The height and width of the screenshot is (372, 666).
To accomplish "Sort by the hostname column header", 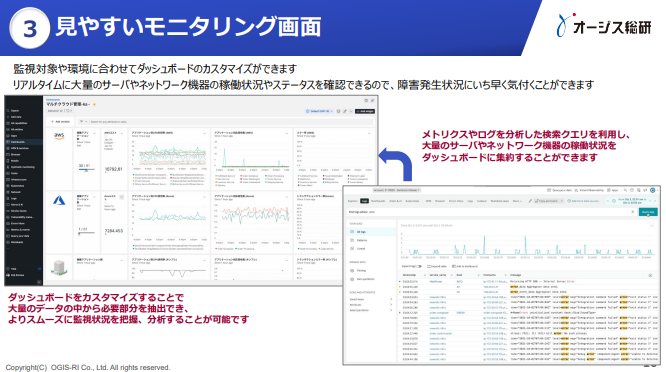I will [490, 275].
